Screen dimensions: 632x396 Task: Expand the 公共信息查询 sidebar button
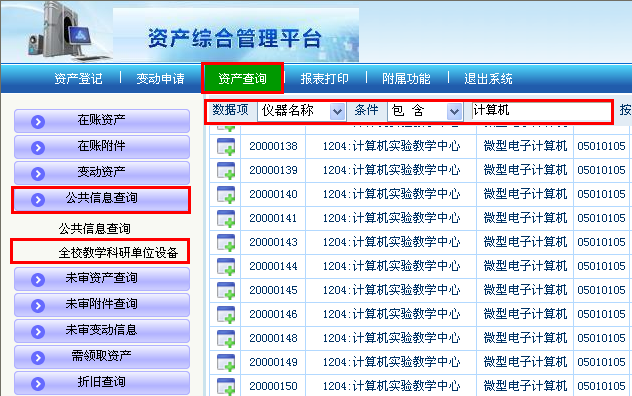[102, 199]
